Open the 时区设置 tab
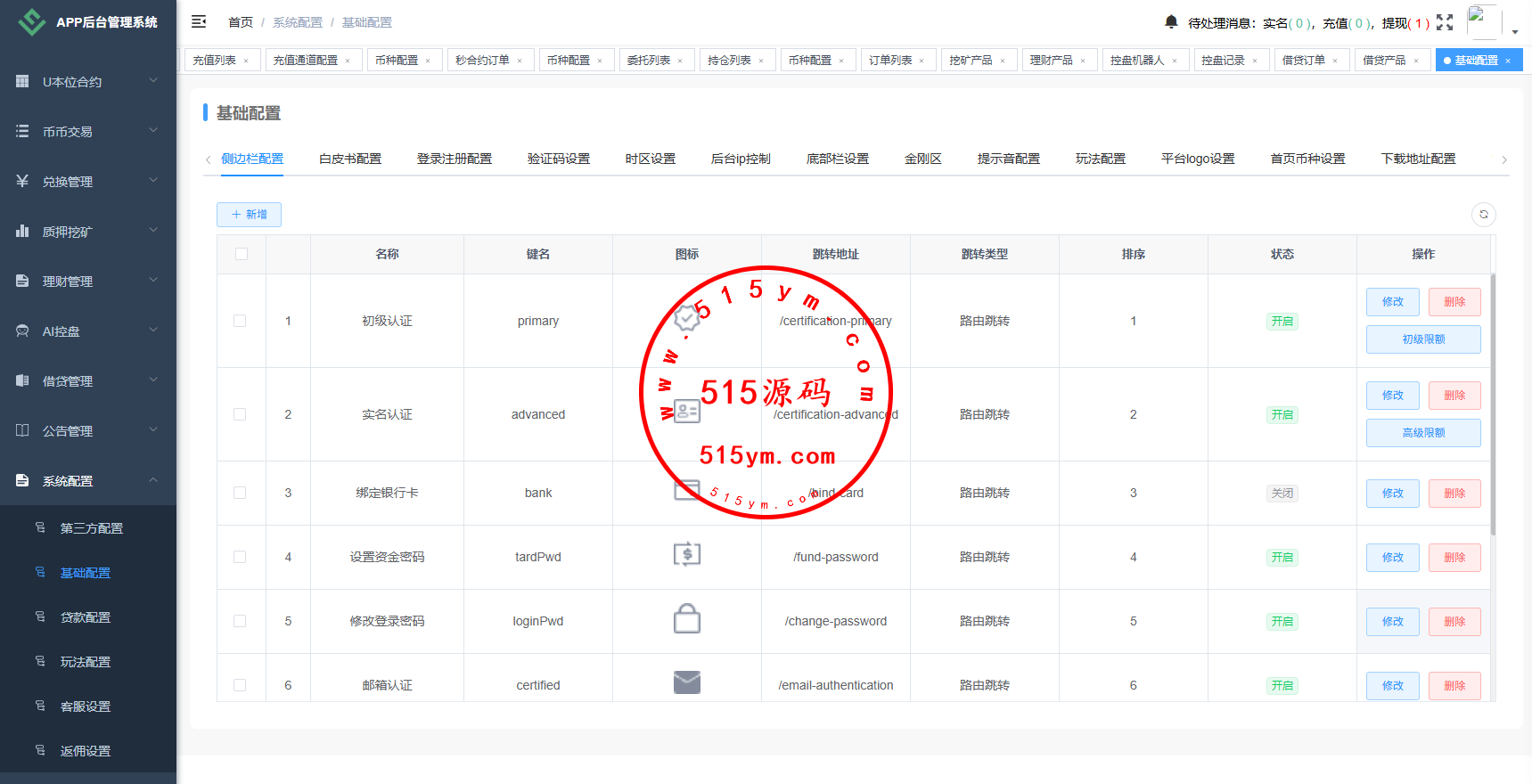This screenshot has height=784, width=1532. (x=650, y=159)
